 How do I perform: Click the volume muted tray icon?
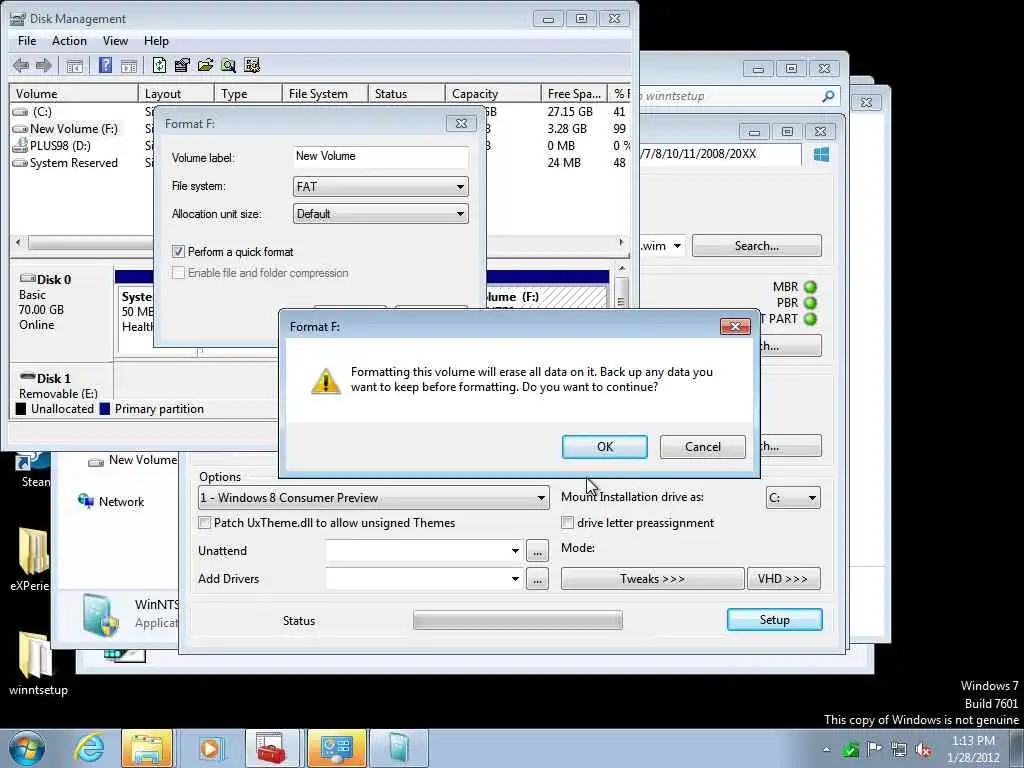pyautogui.click(x=923, y=749)
